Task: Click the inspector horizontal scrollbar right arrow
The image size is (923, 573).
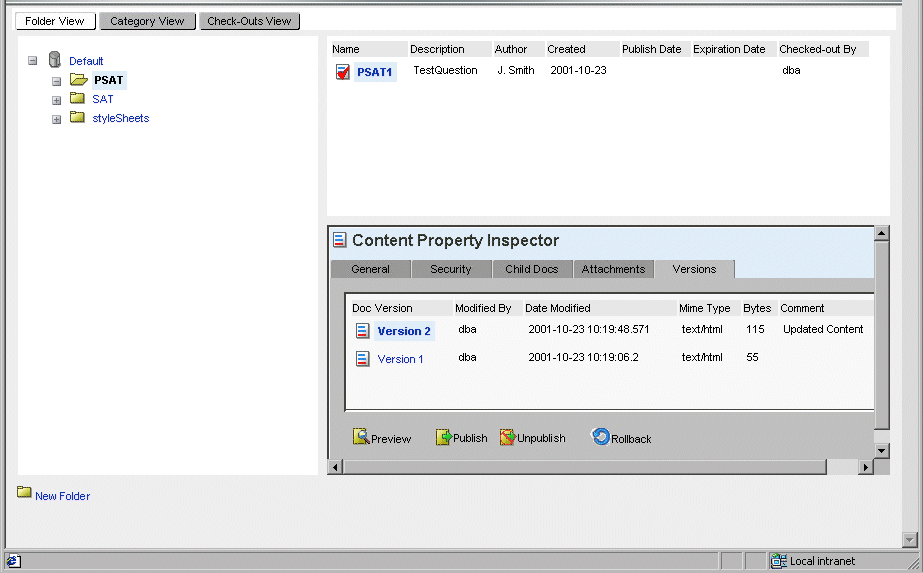Action: point(866,467)
